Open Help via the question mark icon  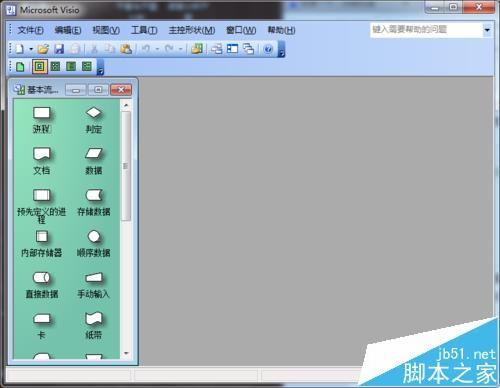(x=268, y=49)
